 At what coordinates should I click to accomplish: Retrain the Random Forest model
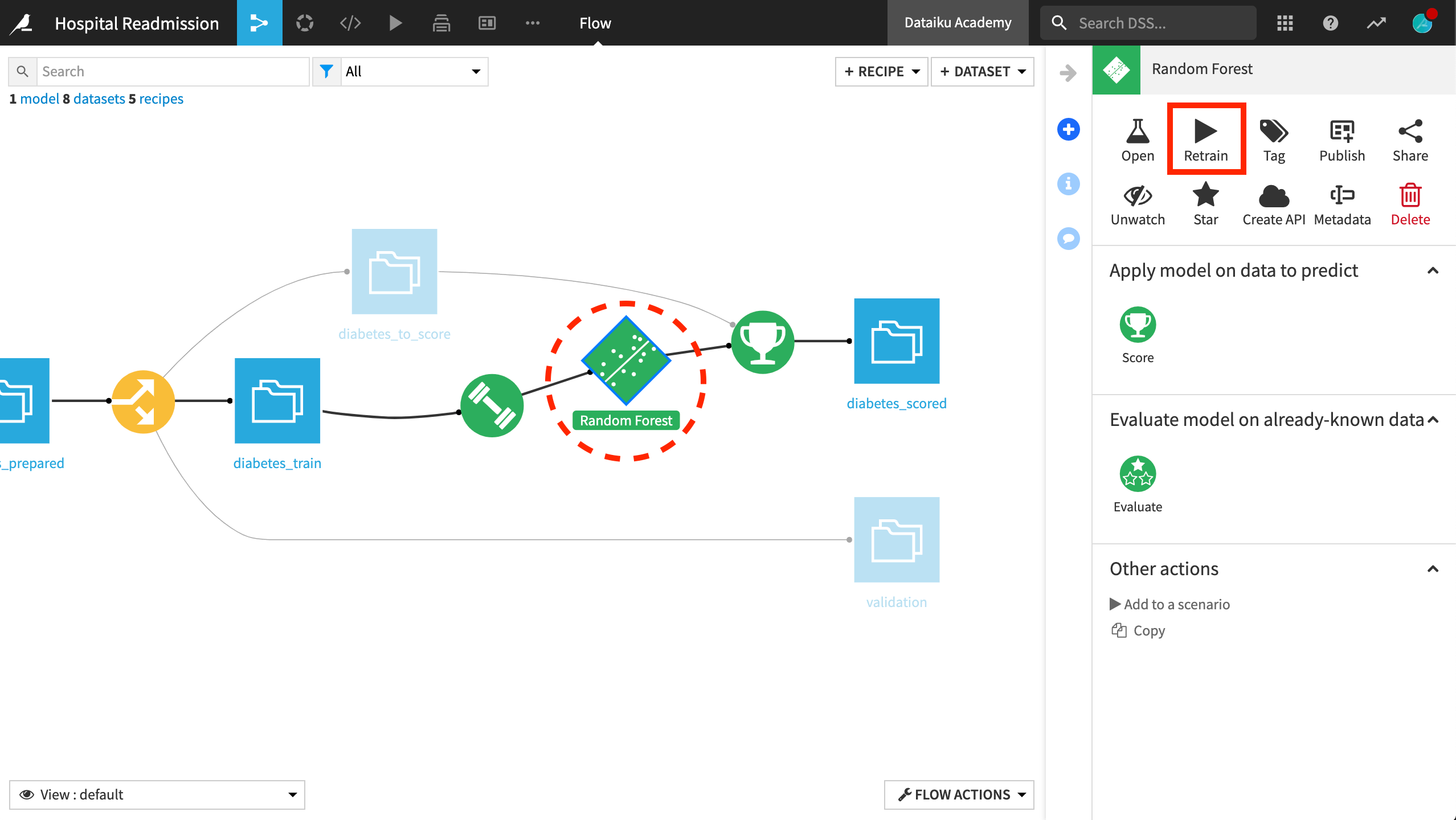(1206, 141)
